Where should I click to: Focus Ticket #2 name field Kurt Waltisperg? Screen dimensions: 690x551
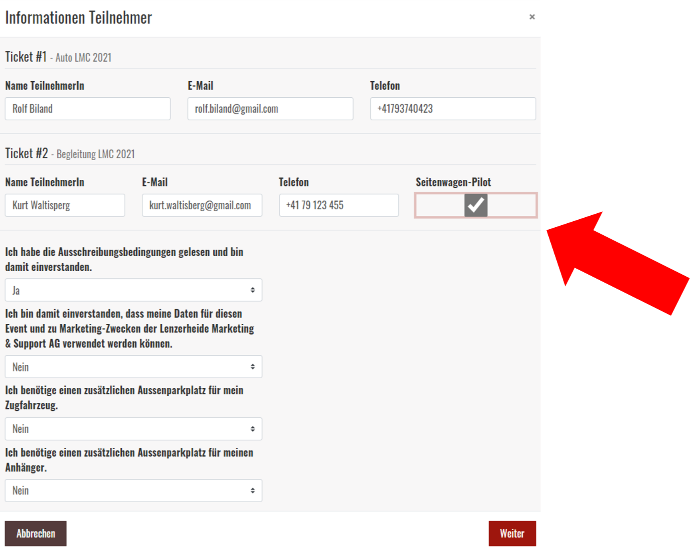(65, 205)
